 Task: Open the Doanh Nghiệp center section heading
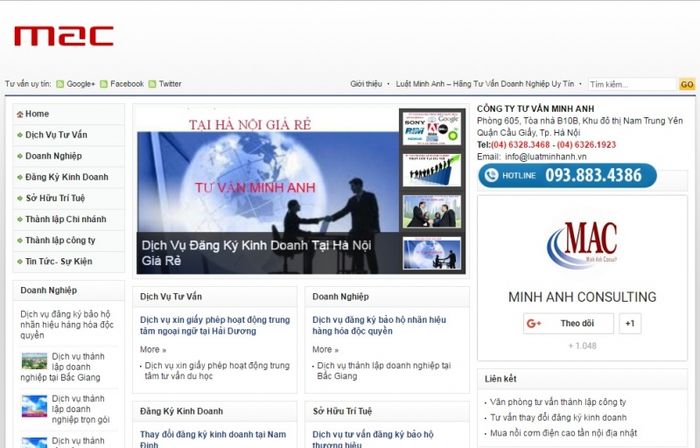340,297
